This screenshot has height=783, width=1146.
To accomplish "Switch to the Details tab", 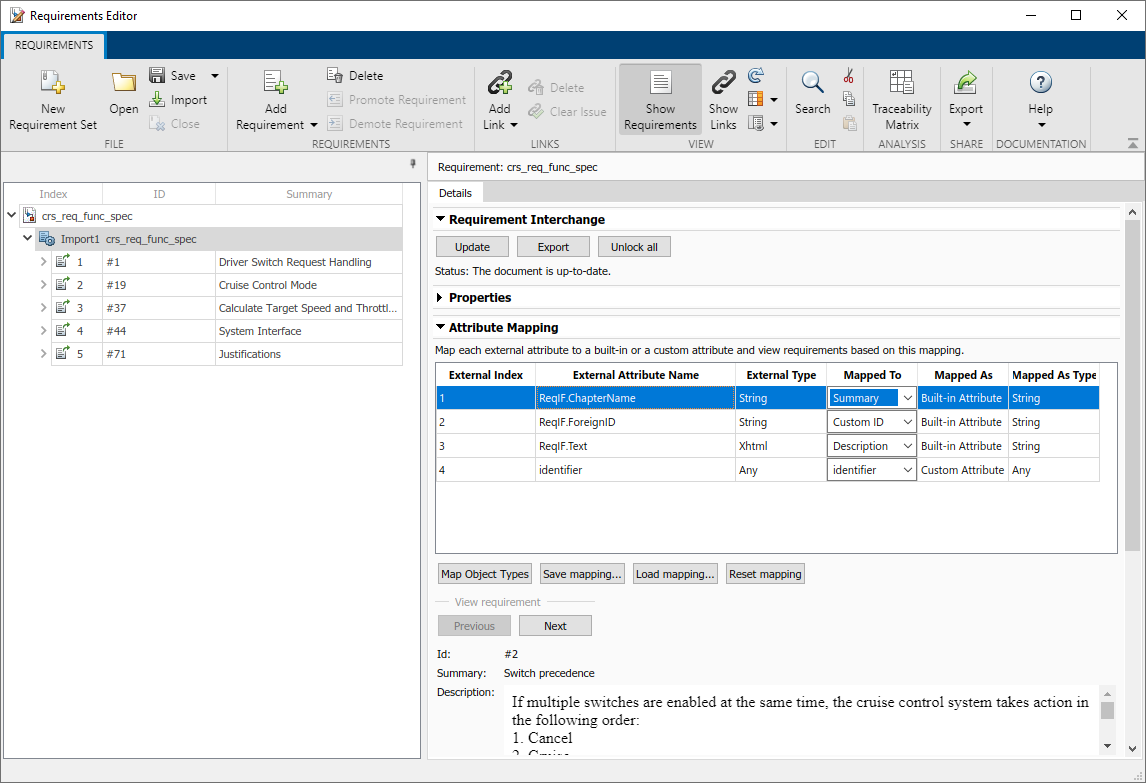I will (x=456, y=192).
